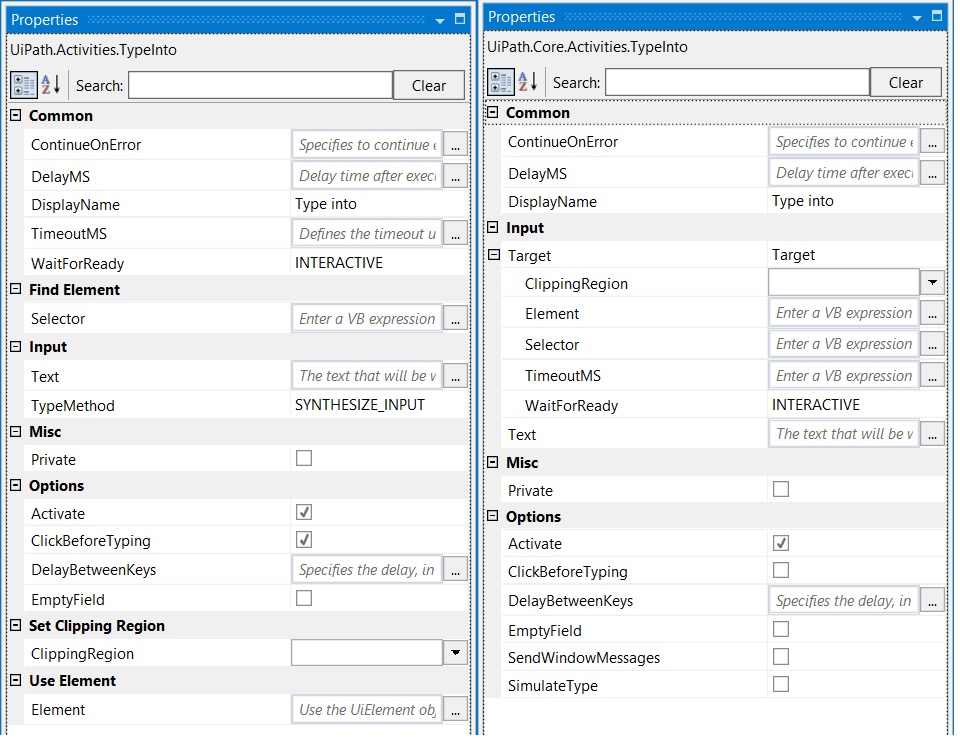
Task: Collapse Input category in right panel
Action: click(x=493, y=227)
